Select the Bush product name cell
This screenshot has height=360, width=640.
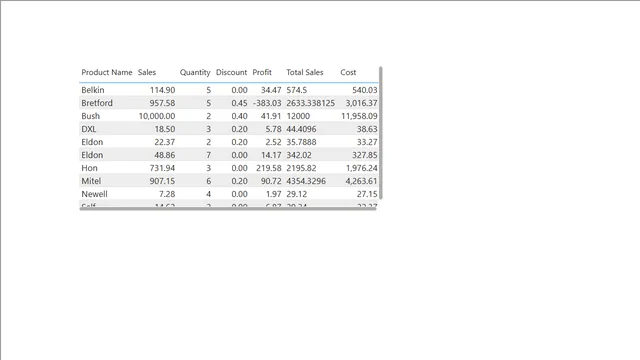tap(90, 116)
